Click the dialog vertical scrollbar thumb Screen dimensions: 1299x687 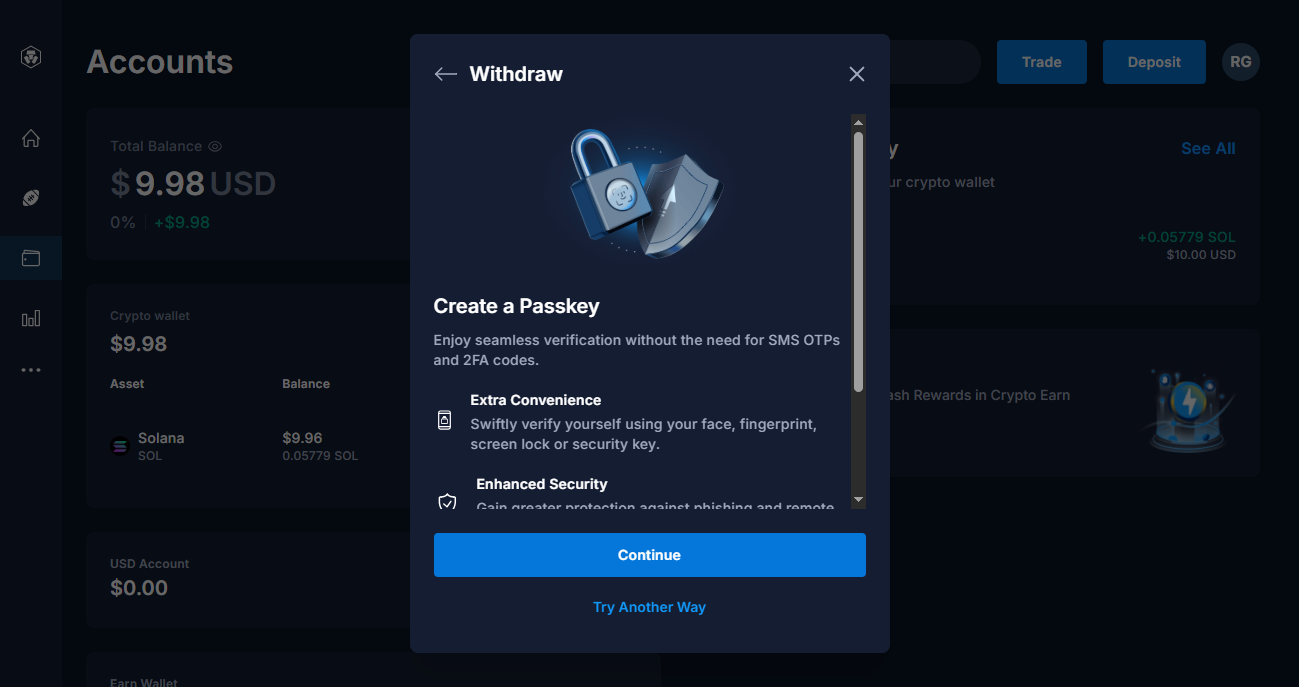pyautogui.click(x=858, y=261)
